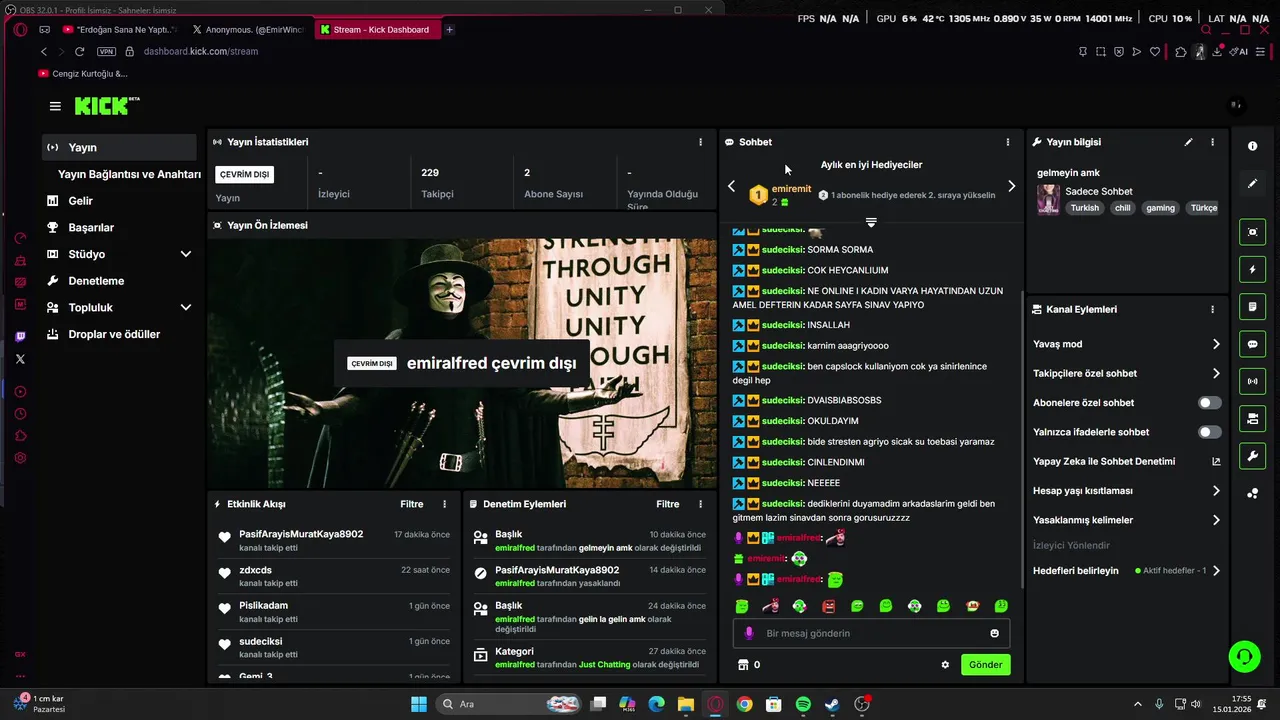Click the pencil icon in right rail
Image resolution: width=1280 pixels, height=720 pixels.
(x=1252, y=184)
